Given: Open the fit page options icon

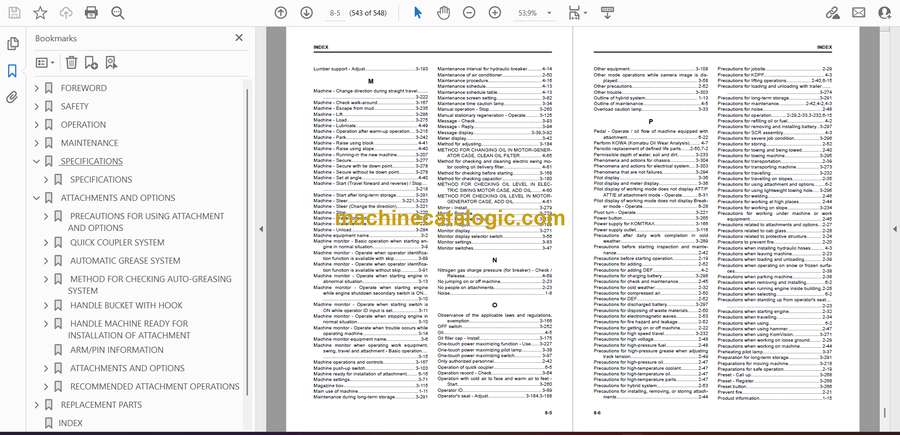Looking at the screenshot, I should click(x=576, y=13).
